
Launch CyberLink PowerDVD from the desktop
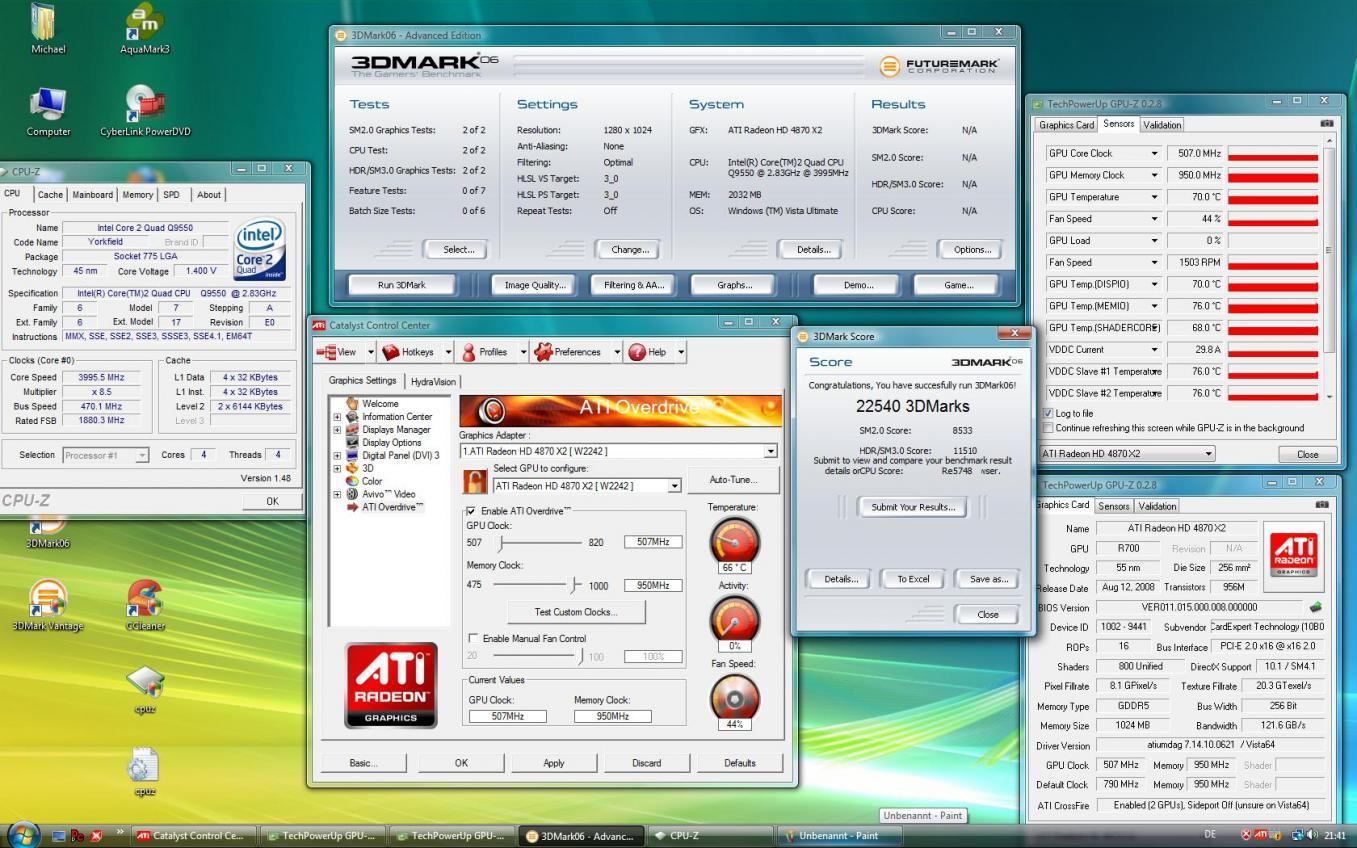pyautogui.click(x=145, y=110)
